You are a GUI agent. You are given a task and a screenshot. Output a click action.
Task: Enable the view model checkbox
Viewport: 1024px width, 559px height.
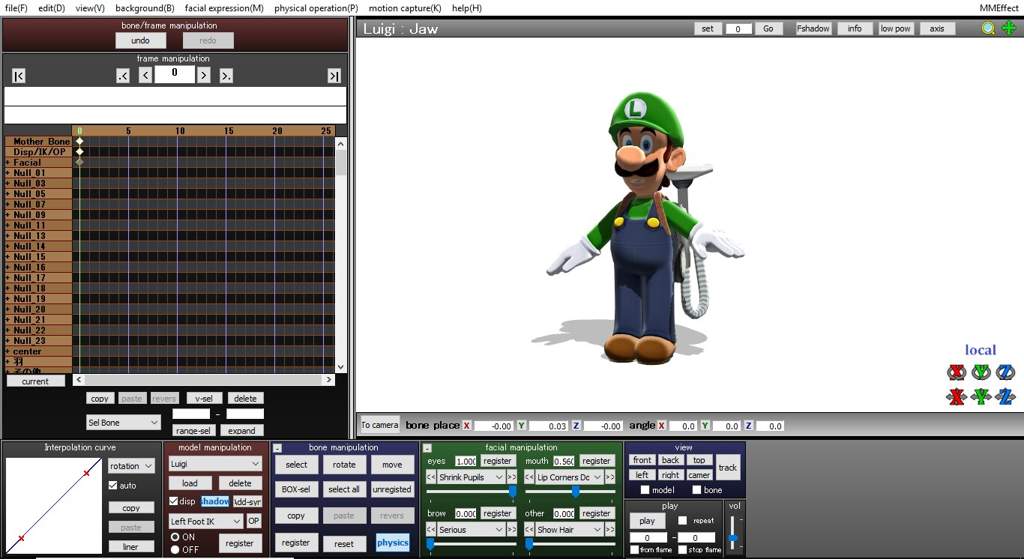[x=645, y=490]
